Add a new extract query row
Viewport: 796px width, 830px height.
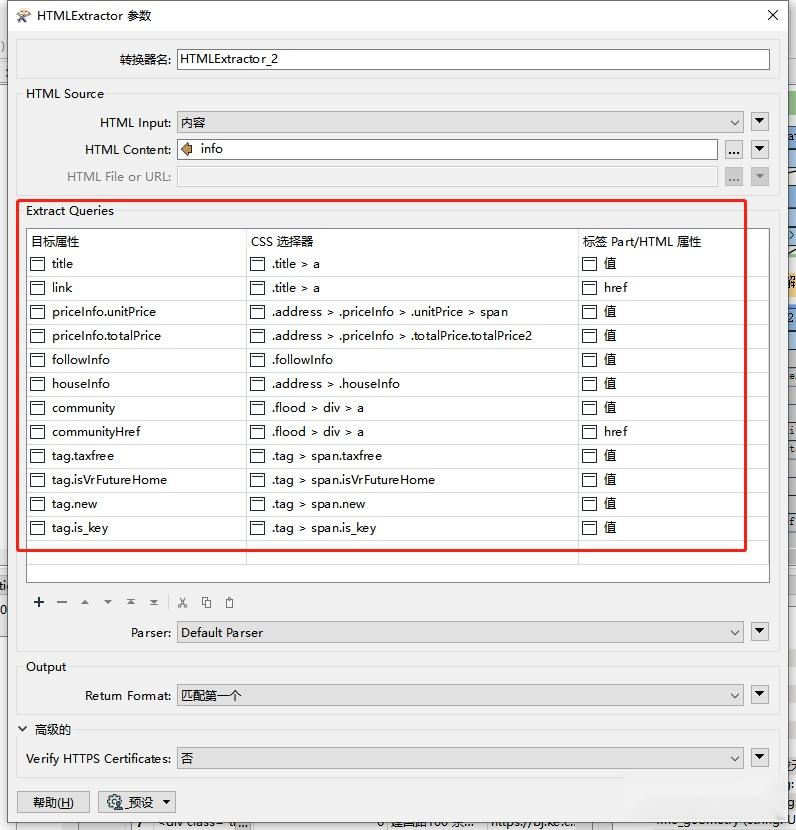pos(39,602)
